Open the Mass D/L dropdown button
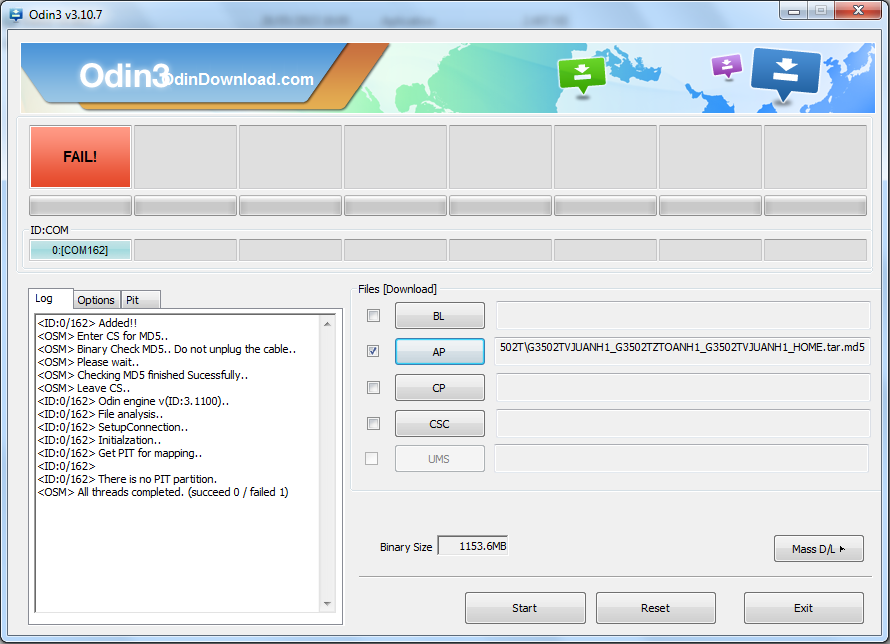 (818, 549)
